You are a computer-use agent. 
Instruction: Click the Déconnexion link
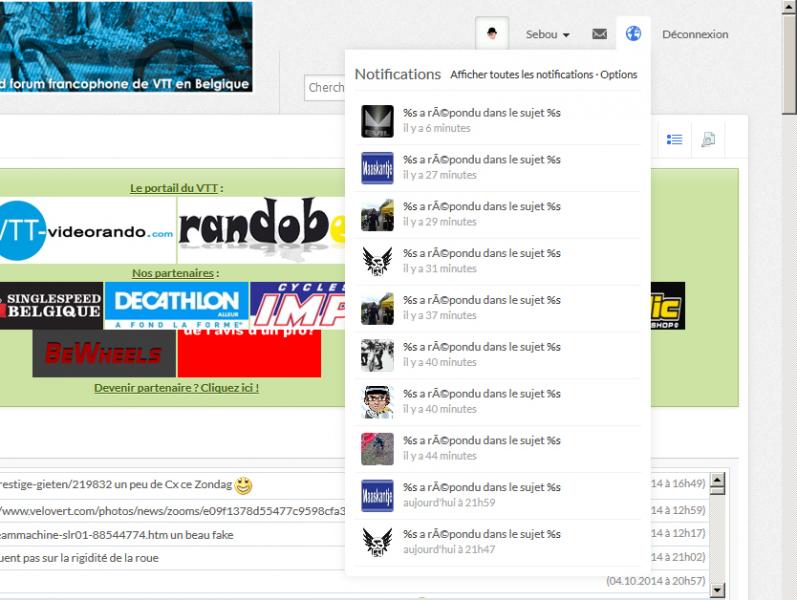pyautogui.click(x=695, y=35)
